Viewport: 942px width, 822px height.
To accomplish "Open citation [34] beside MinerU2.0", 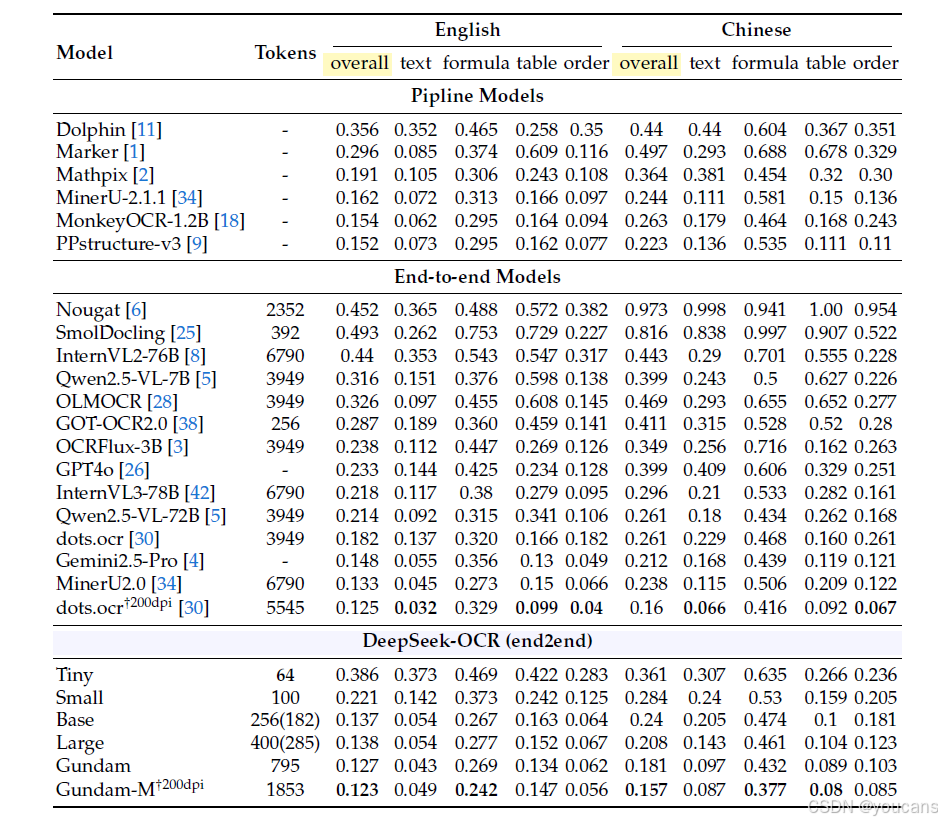I will pyautogui.click(x=166, y=584).
